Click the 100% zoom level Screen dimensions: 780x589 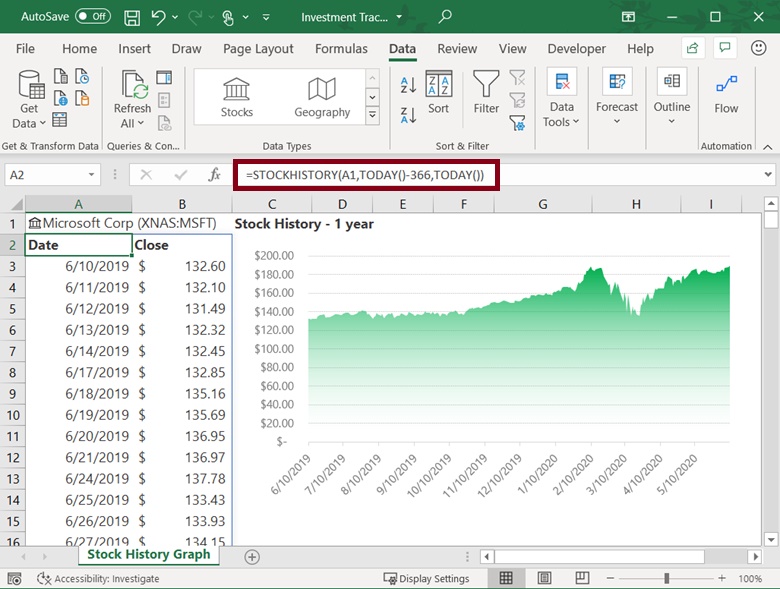pyautogui.click(x=750, y=579)
